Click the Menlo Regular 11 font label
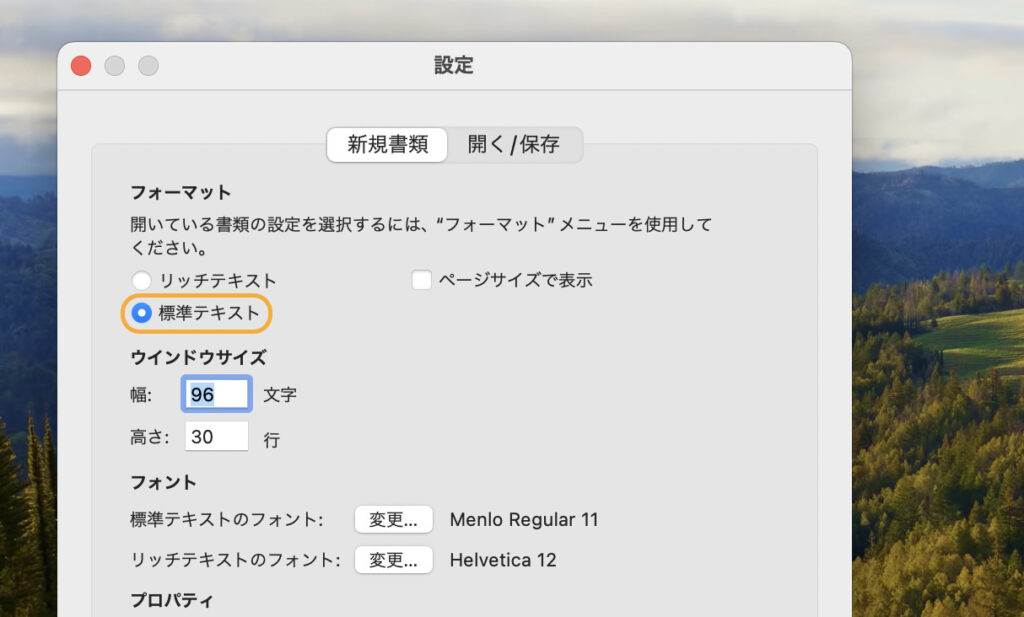 pyautogui.click(x=524, y=520)
